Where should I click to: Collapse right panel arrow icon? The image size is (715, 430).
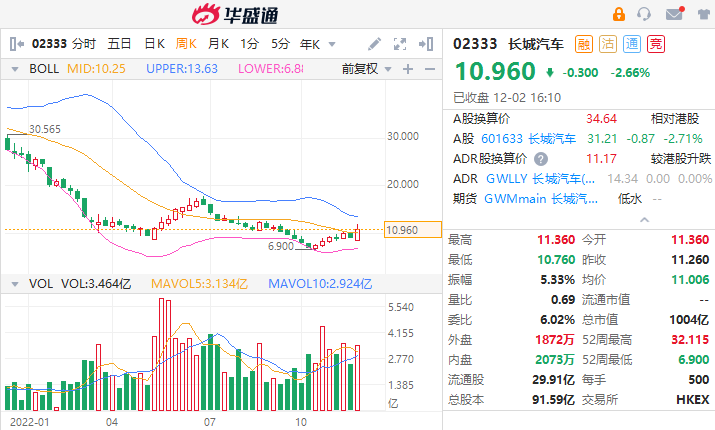[x=426, y=44]
